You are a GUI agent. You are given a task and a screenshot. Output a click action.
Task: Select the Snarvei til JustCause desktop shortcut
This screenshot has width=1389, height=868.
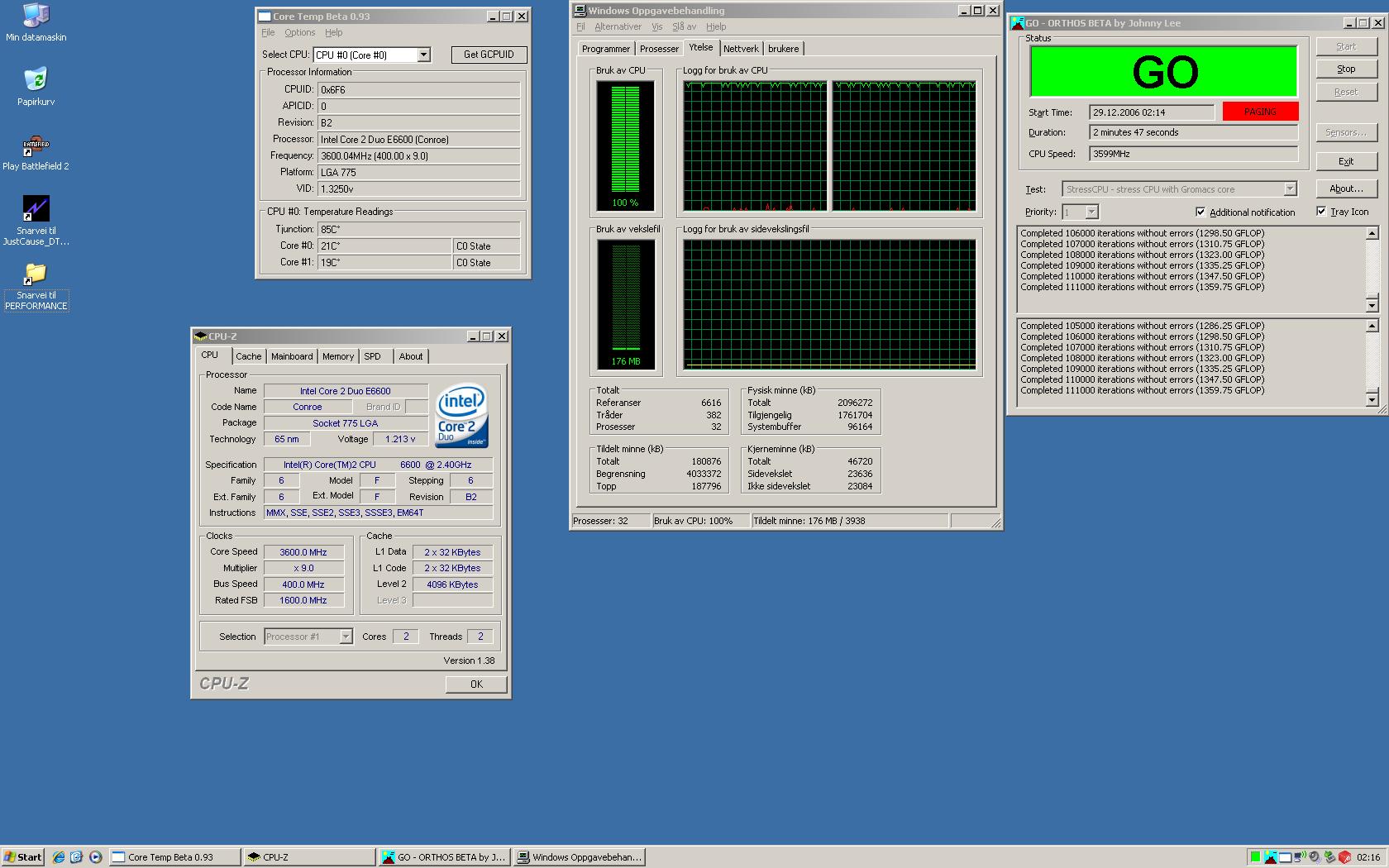point(36,219)
